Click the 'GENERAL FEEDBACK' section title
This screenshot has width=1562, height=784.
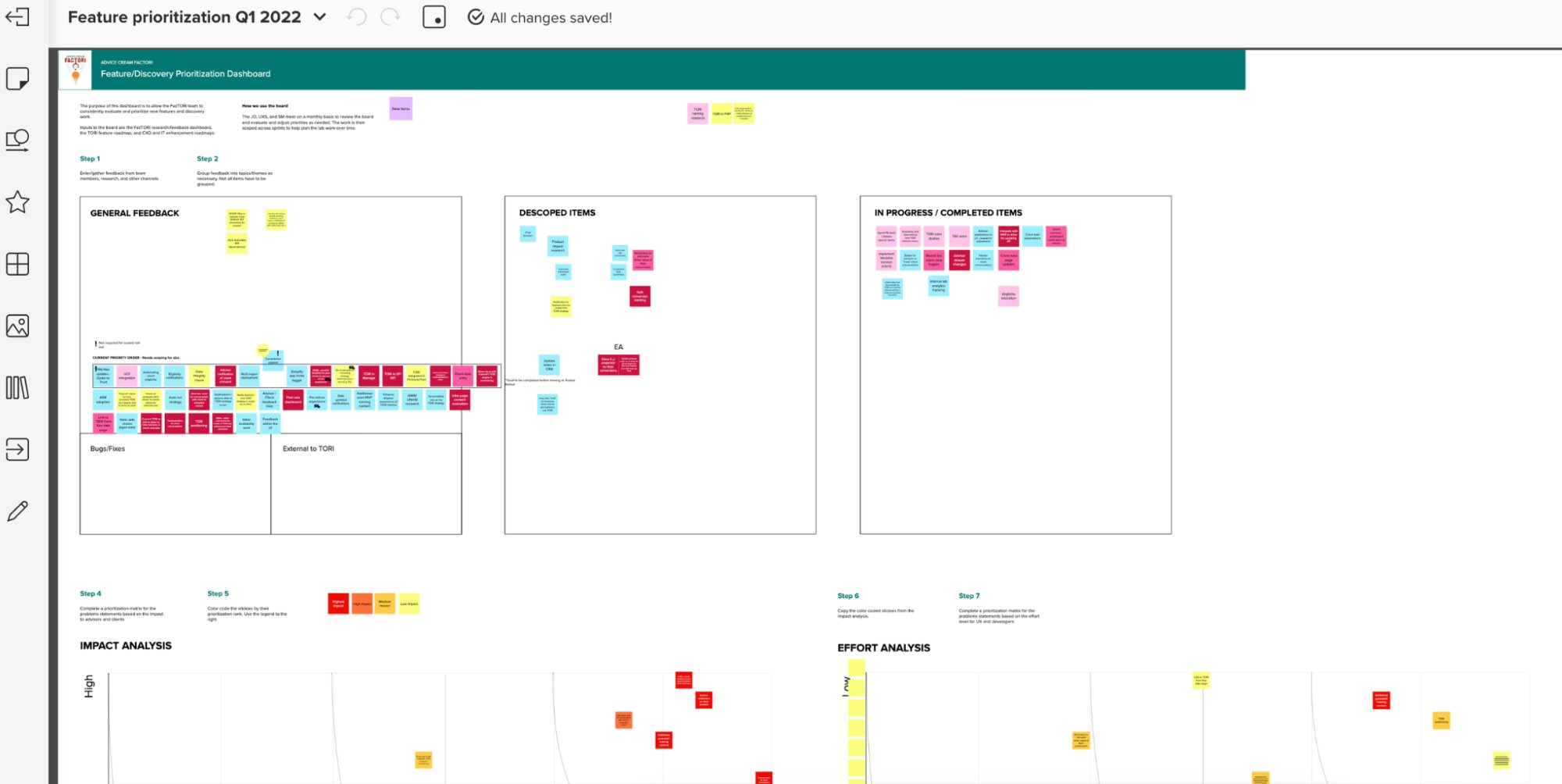(133, 212)
